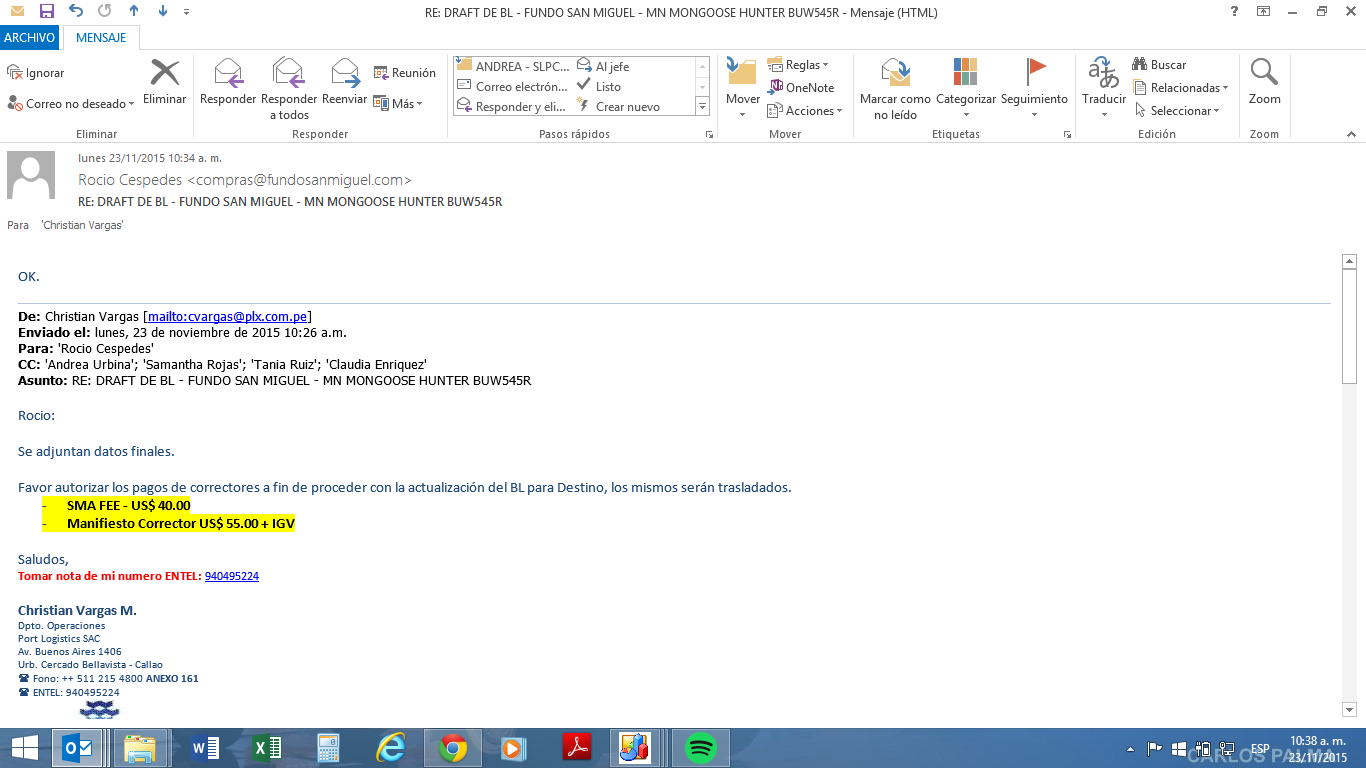Toggle Marcar como no leído
The height and width of the screenshot is (768, 1366).
895,82
